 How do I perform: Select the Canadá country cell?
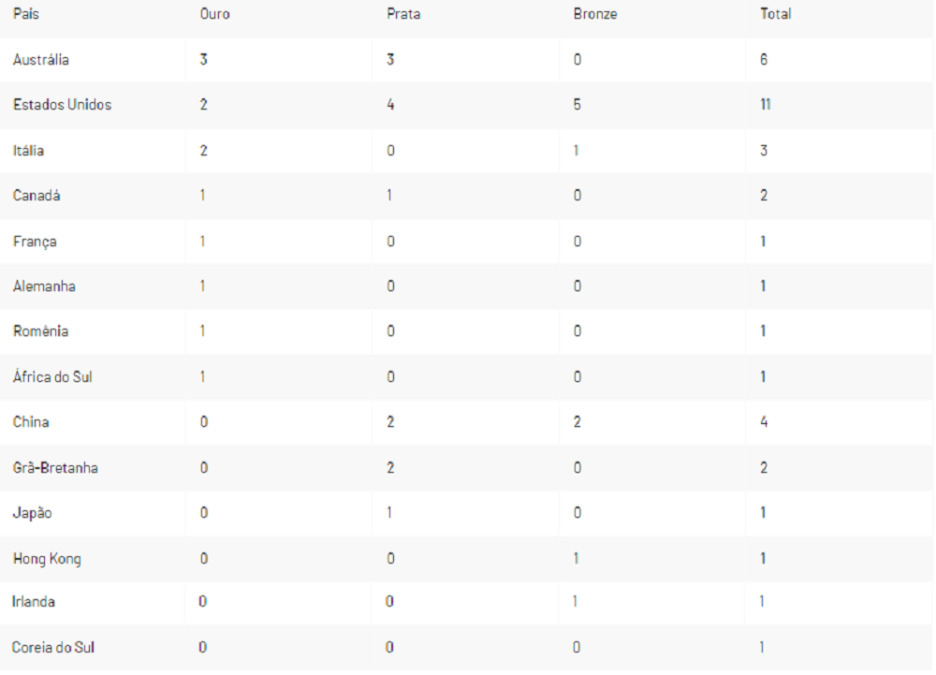click(x=36, y=196)
